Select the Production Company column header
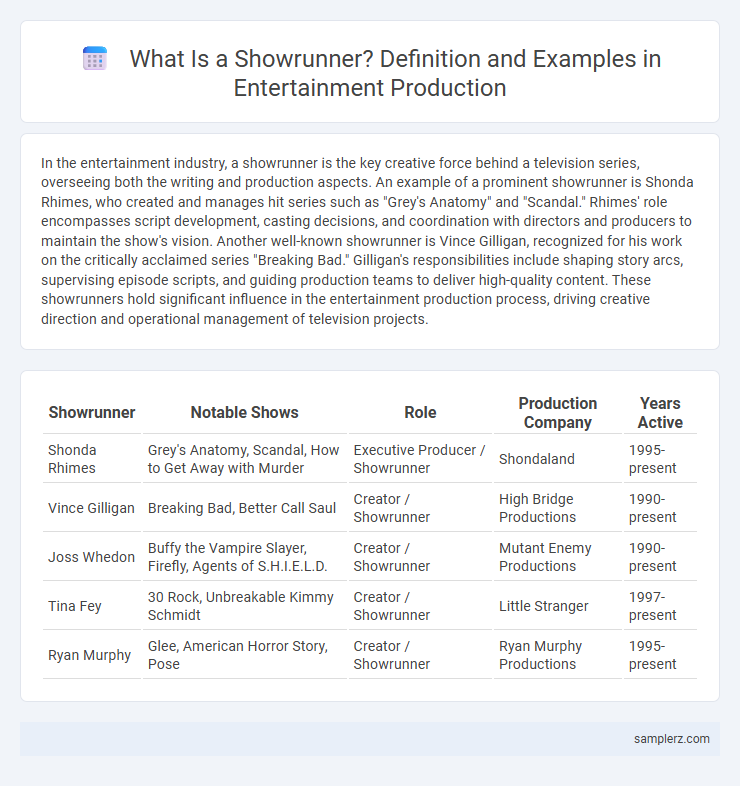 [x=558, y=413]
